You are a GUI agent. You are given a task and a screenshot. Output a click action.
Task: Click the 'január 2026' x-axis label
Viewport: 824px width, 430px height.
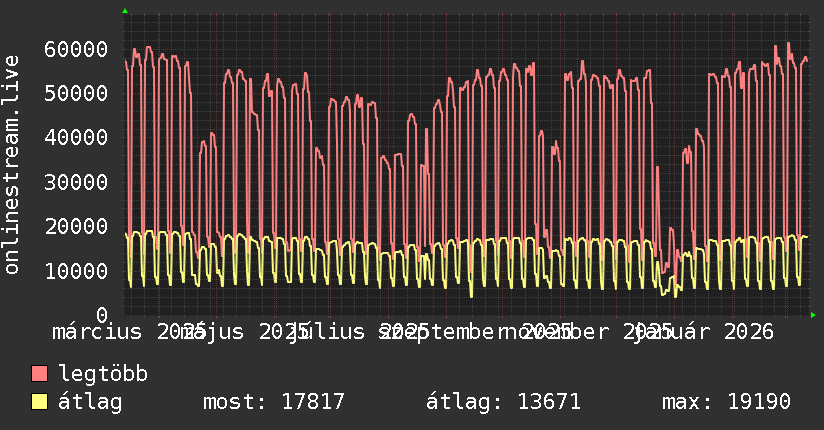click(x=703, y=332)
